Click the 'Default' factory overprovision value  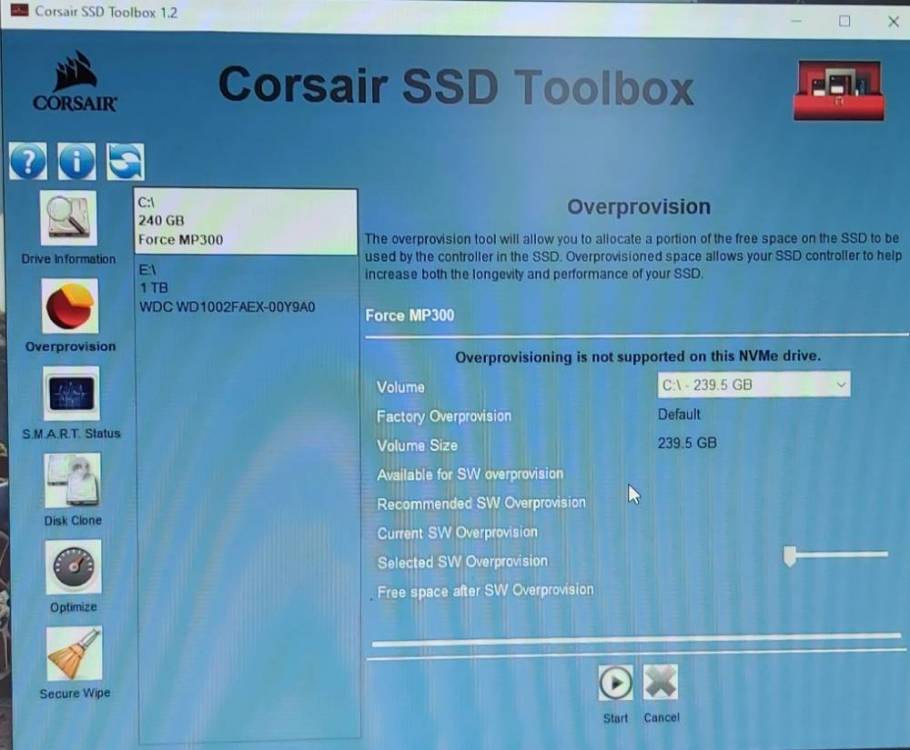tap(679, 414)
